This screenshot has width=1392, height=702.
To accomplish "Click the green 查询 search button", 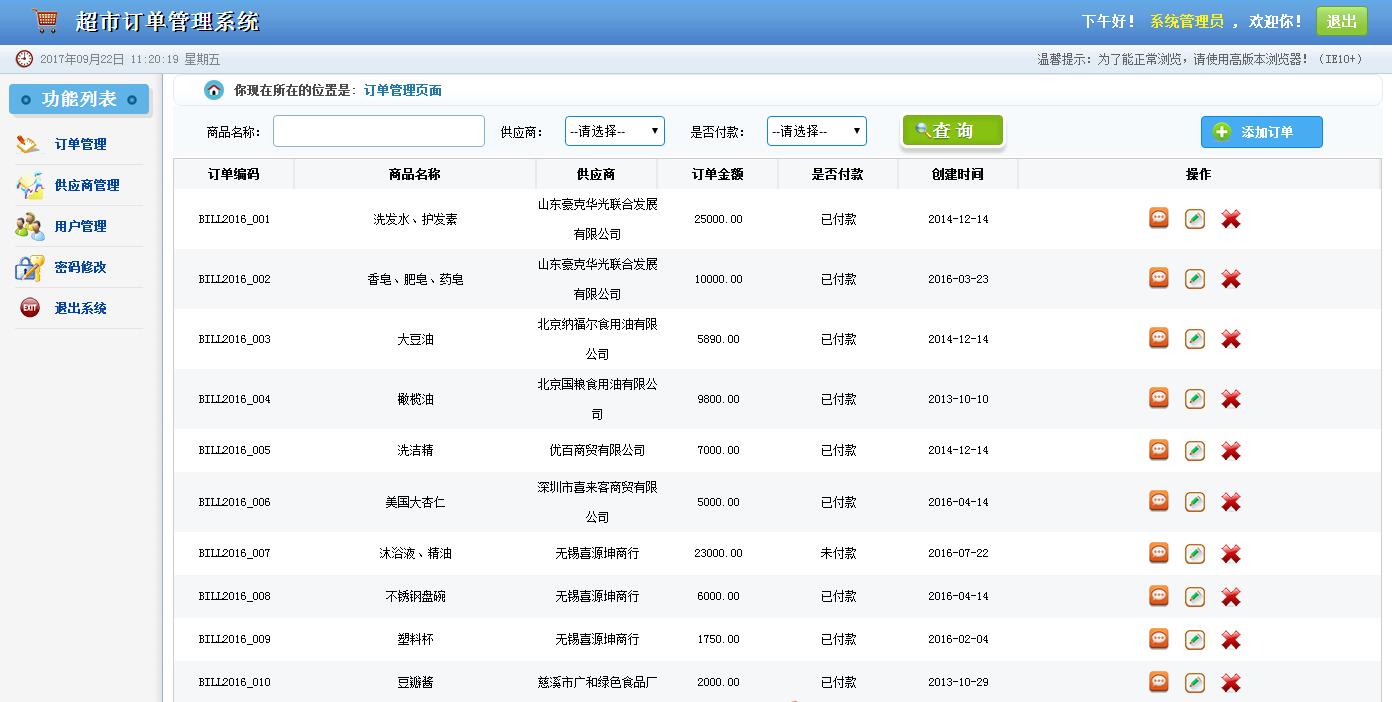I will click(x=952, y=131).
